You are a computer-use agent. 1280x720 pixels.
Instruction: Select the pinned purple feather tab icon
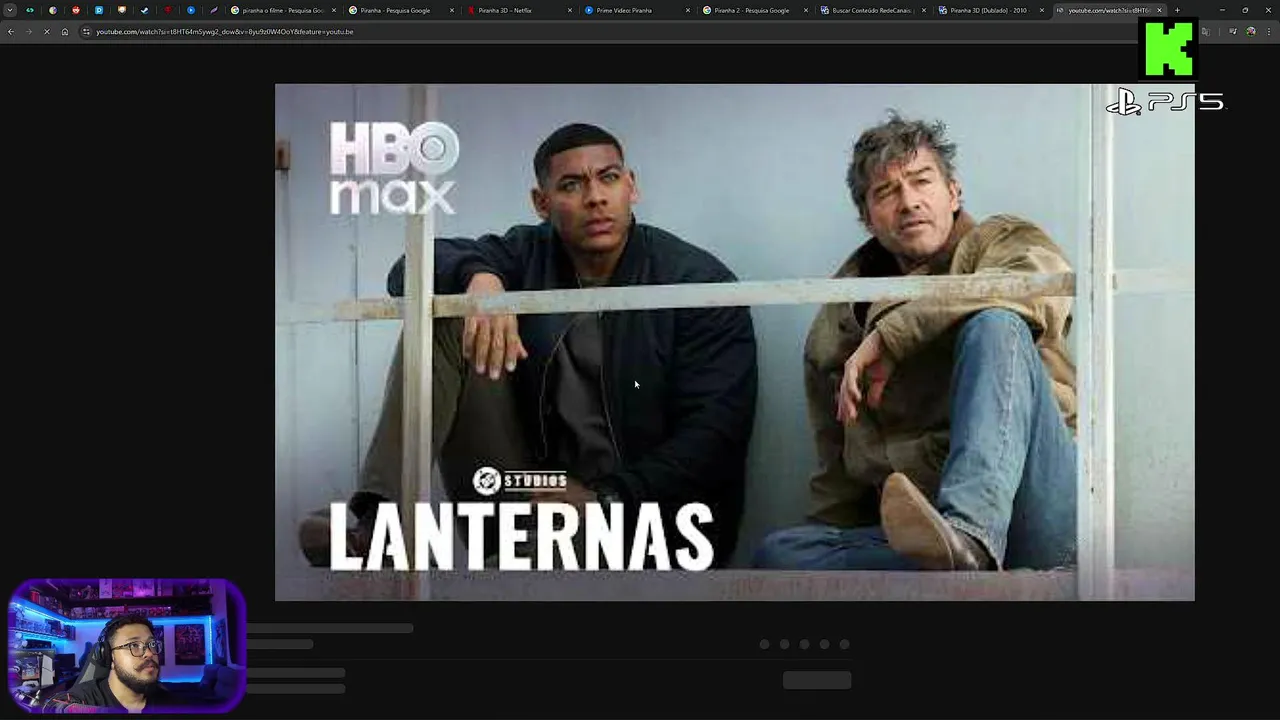click(x=214, y=10)
